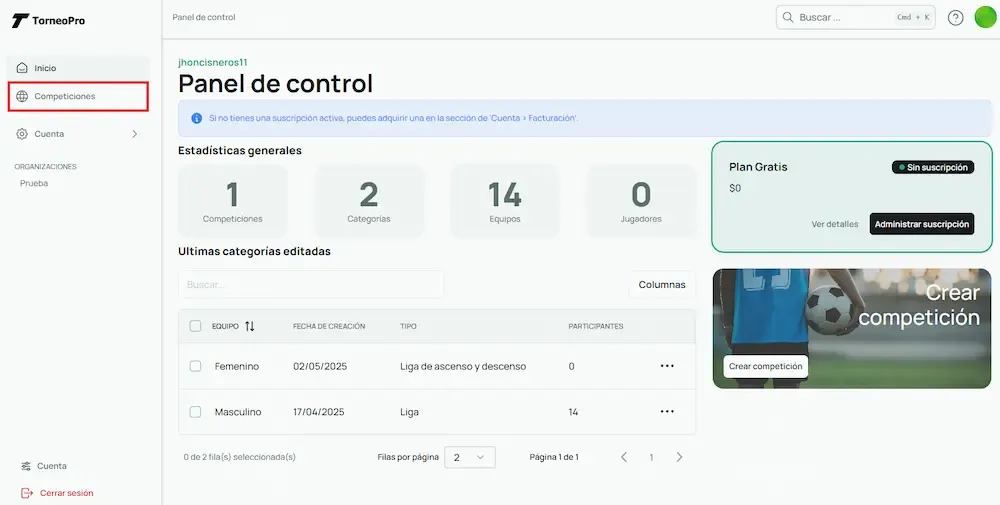
Task: Open the Femenino row actions menu
Action: coord(667,366)
